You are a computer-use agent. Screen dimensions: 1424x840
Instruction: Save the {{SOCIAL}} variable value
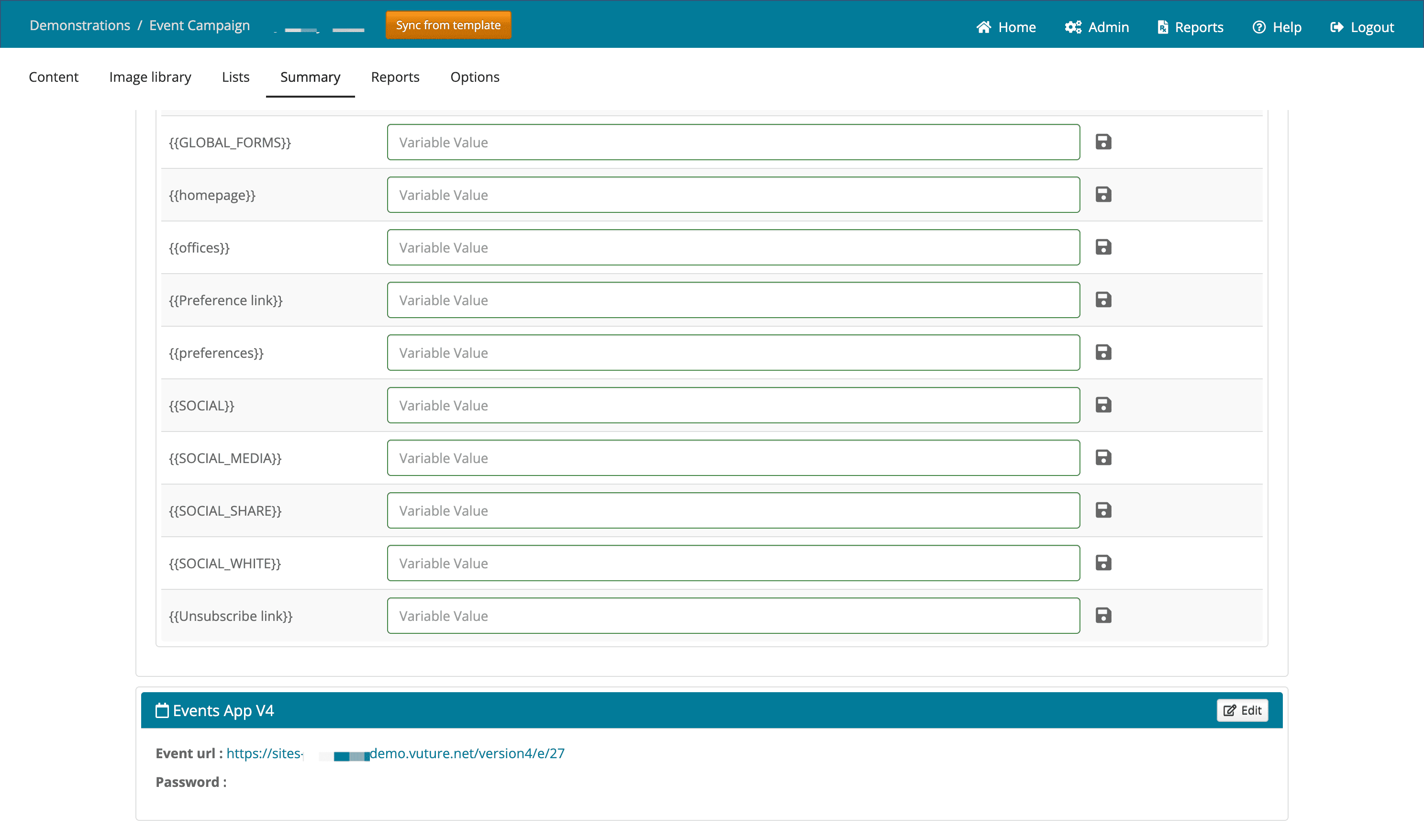pyautogui.click(x=1103, y=405)
